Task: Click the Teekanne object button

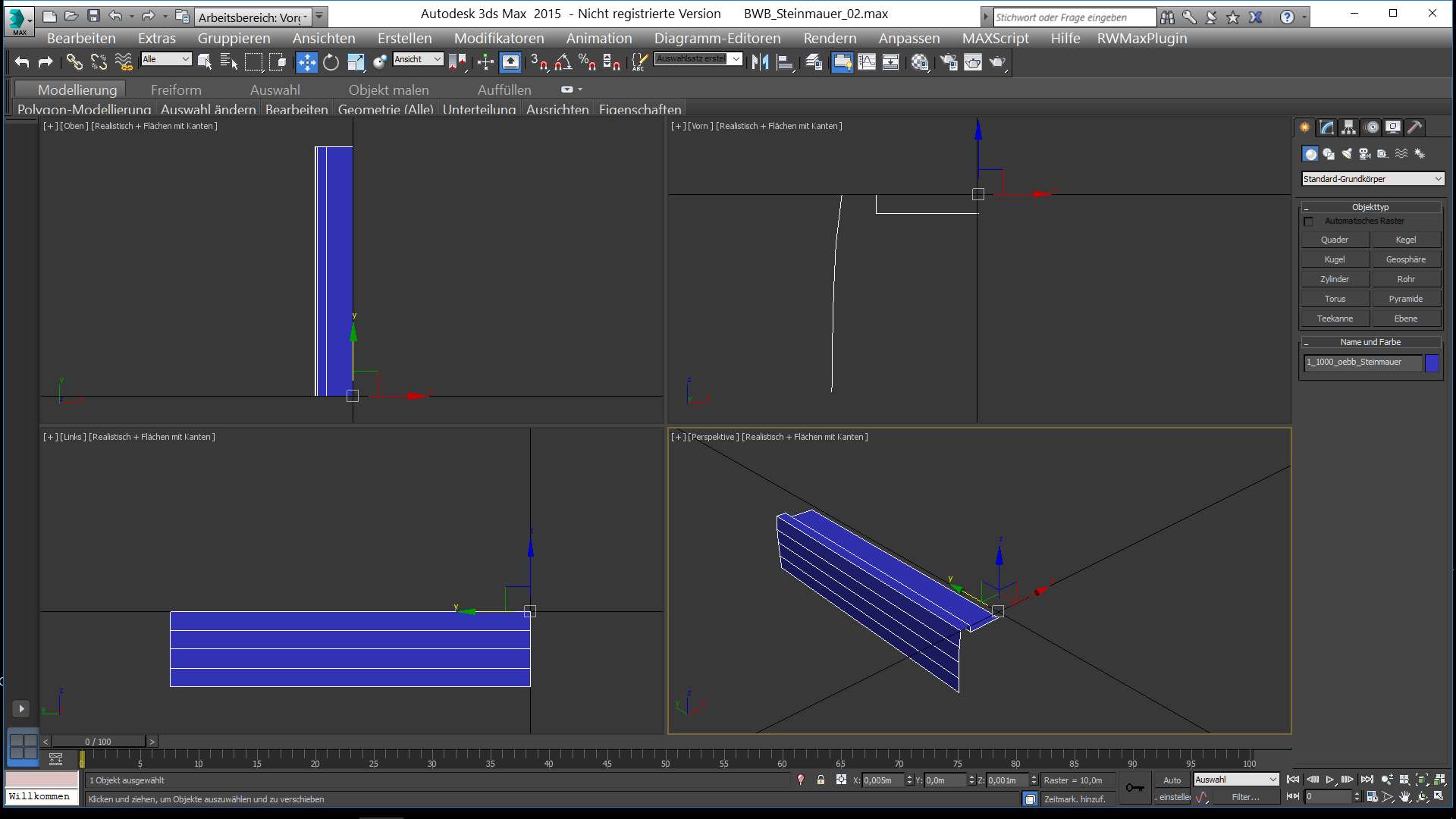Action: [1335, 318]
